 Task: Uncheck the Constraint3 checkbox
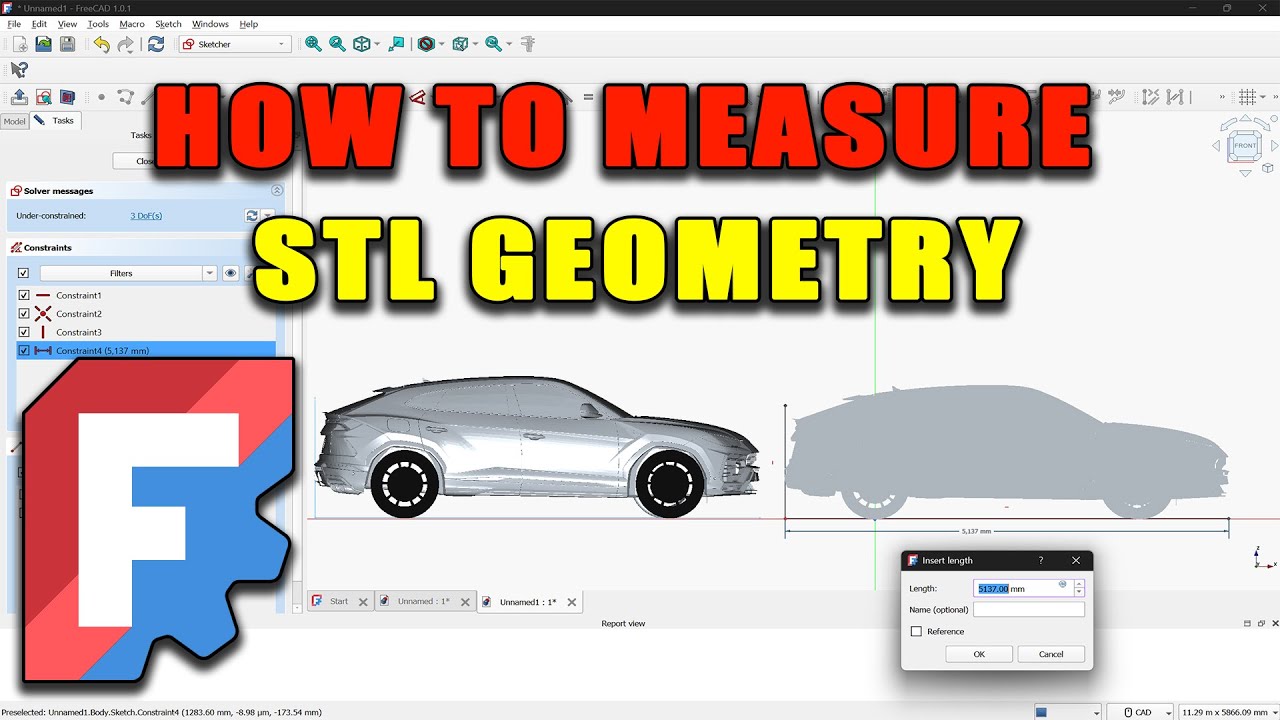[x=24, y=332]
